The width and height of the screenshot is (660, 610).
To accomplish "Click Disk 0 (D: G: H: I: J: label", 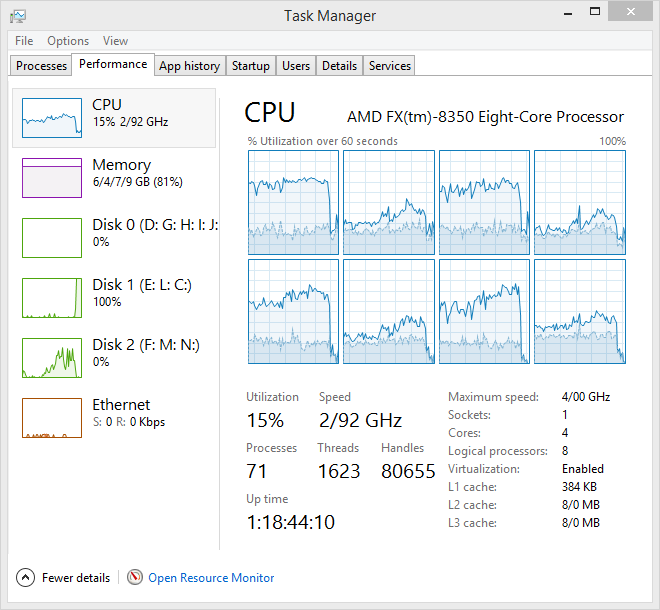I will 155,225.
